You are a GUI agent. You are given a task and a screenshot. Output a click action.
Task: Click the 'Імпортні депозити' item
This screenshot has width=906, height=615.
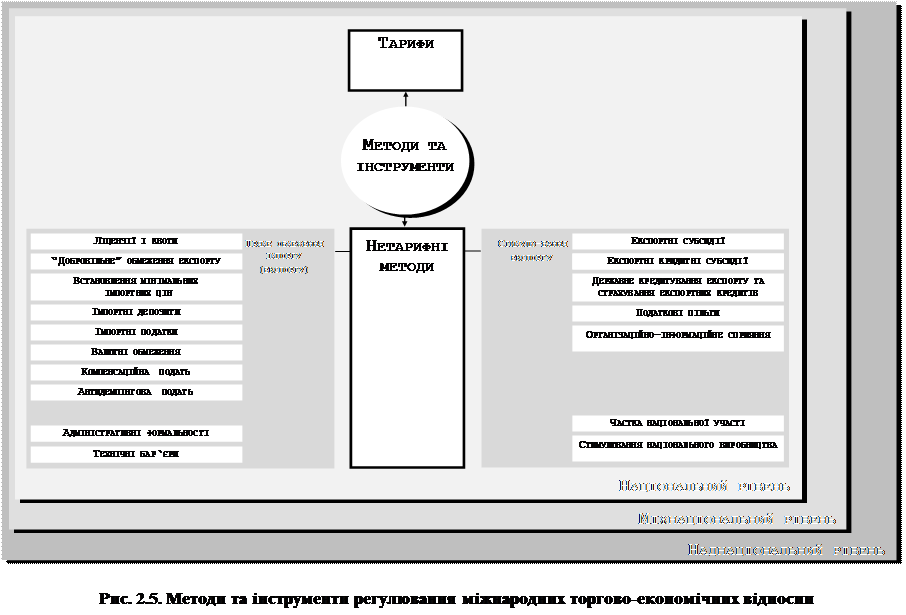pyautogui.click(x=136, y=312)
